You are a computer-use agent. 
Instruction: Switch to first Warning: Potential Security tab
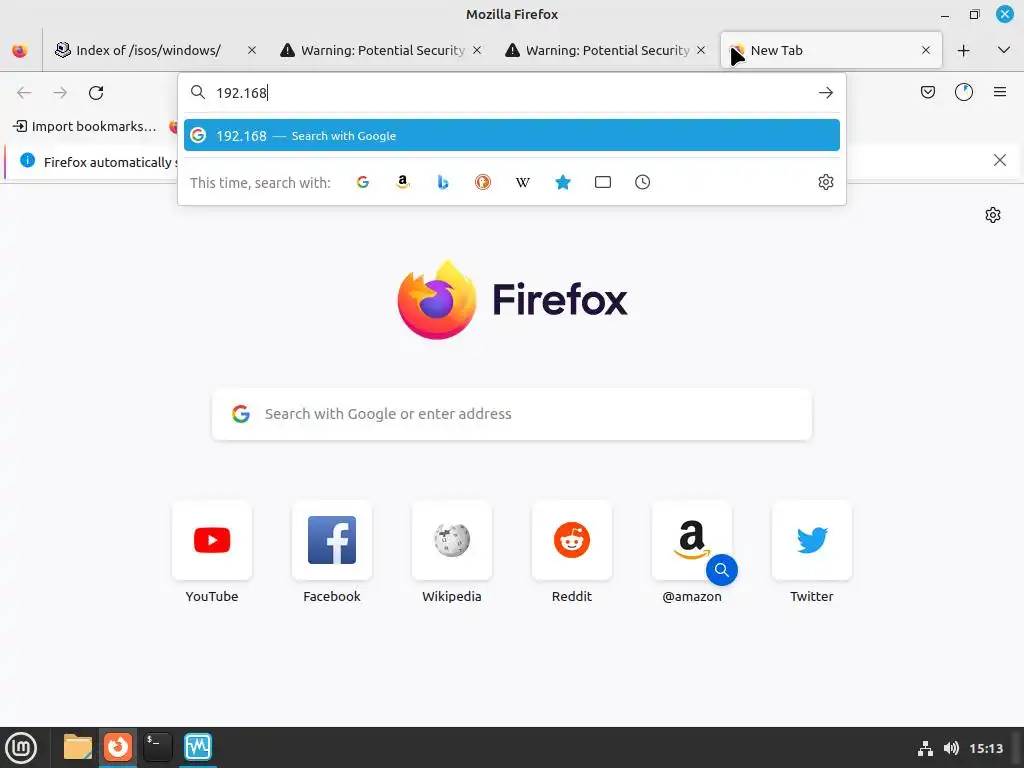click(x=381, y=50)
